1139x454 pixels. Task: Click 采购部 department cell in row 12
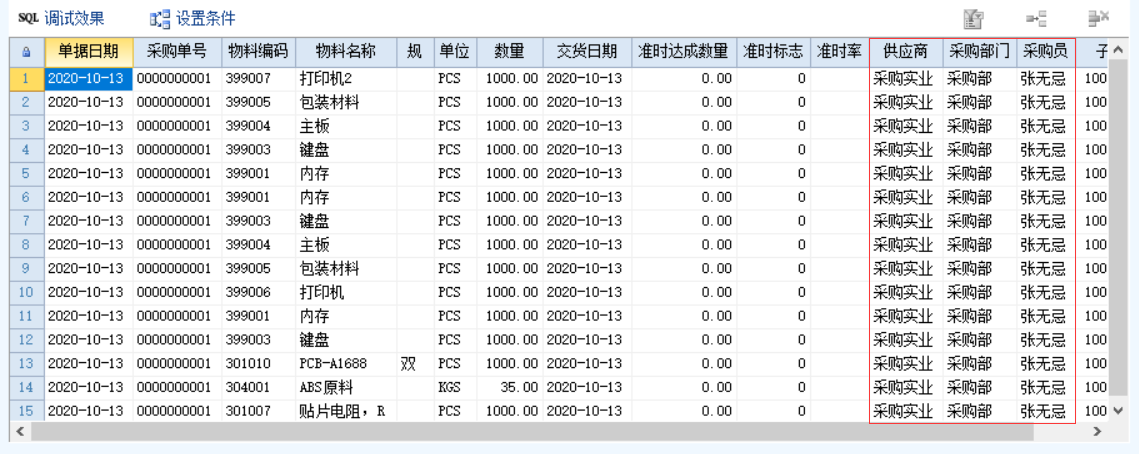coord(979,340)
